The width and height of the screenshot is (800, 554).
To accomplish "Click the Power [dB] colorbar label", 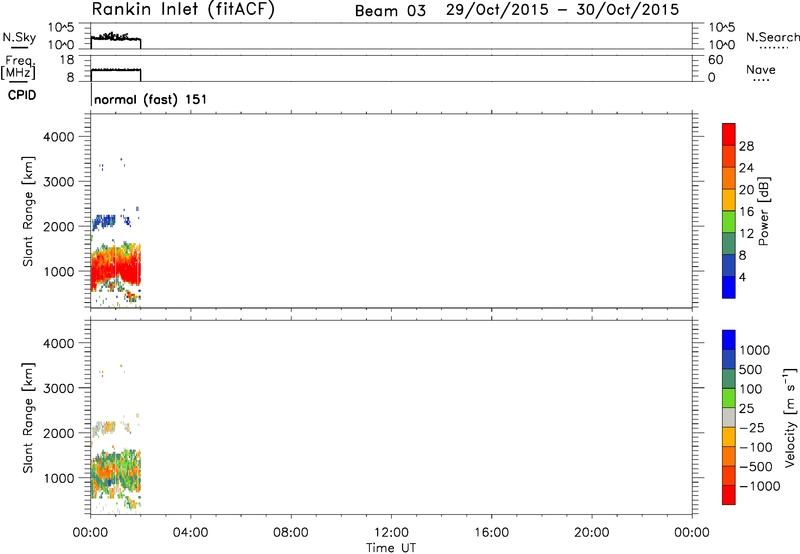I will point(763,211).
